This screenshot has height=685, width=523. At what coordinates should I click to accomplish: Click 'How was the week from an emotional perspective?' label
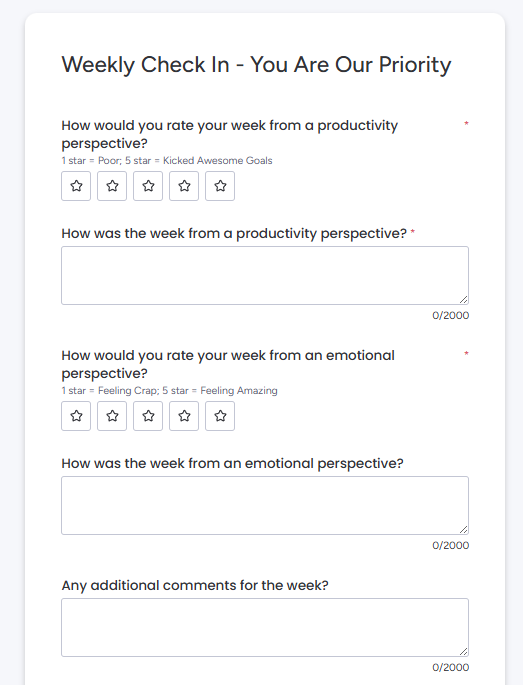(x=232, y=464)
